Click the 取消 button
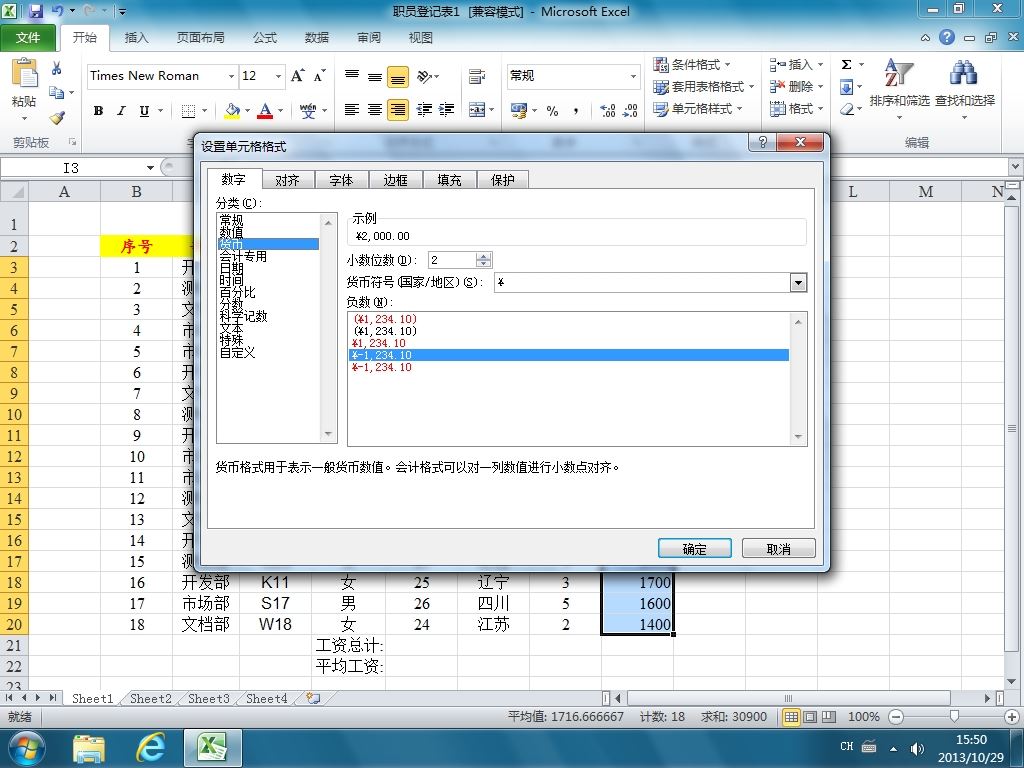Viewport: 1024px width, 768px height. click(778, 549)
